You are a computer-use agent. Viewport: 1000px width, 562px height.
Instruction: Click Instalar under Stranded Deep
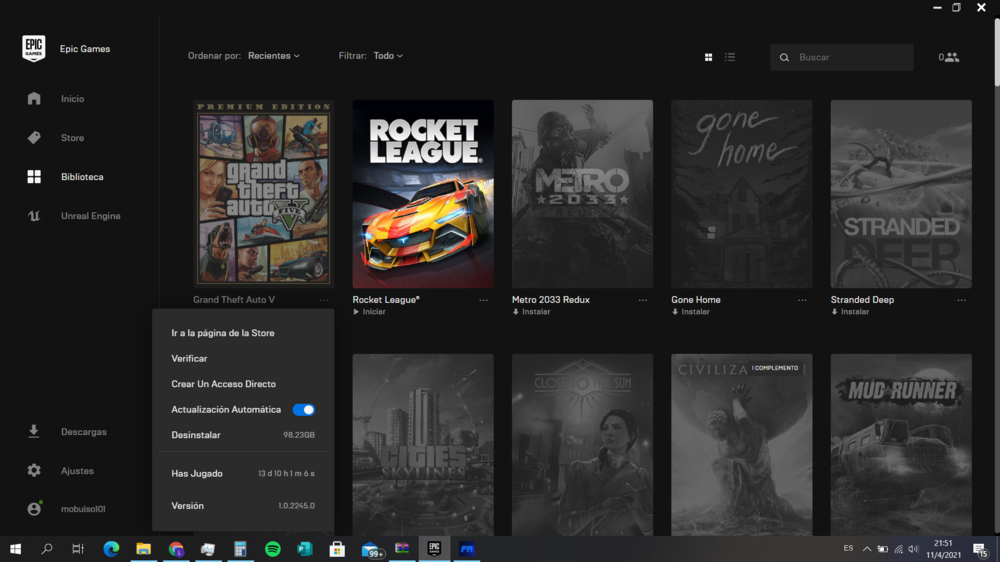point(850,312)
